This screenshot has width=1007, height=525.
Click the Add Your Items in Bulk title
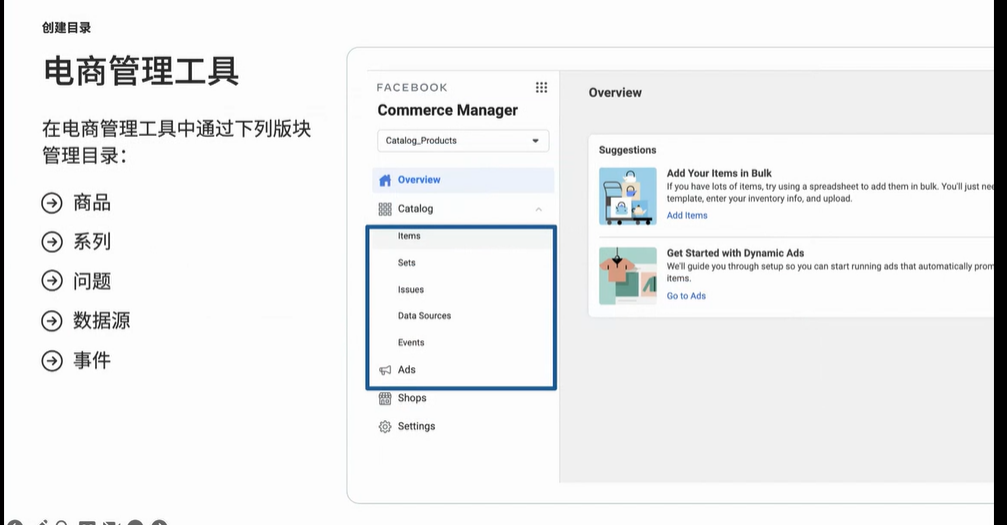coord(719,173)
